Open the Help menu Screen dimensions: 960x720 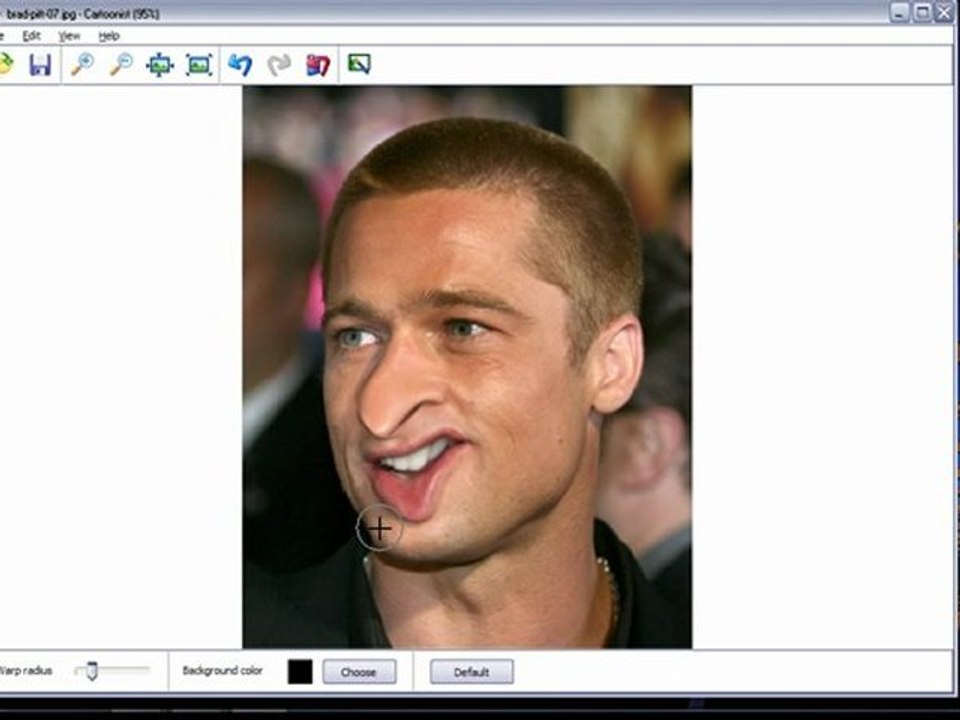pos(109,36)
